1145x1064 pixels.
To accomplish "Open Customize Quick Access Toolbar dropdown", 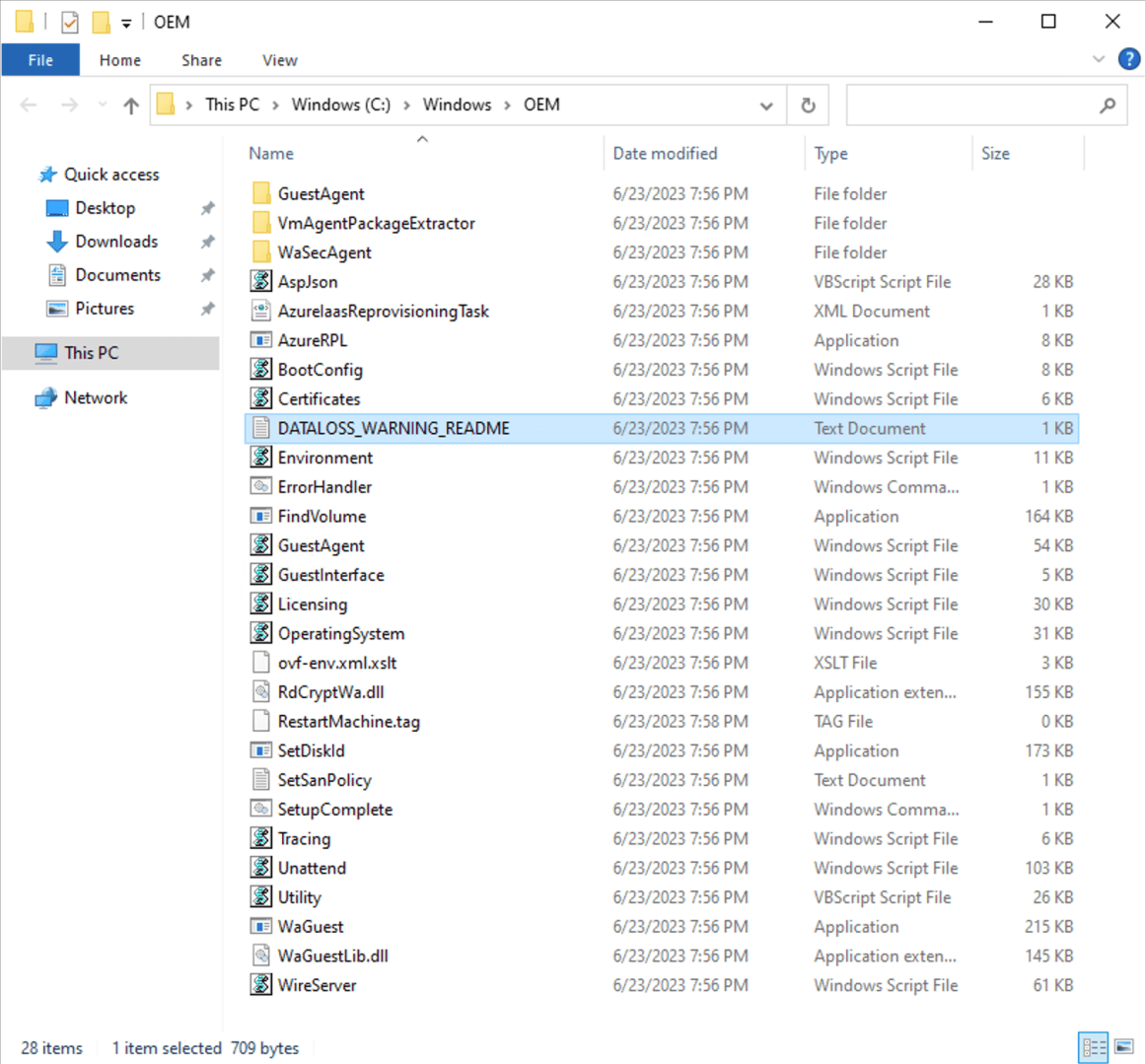I will (x=126, y=23).
